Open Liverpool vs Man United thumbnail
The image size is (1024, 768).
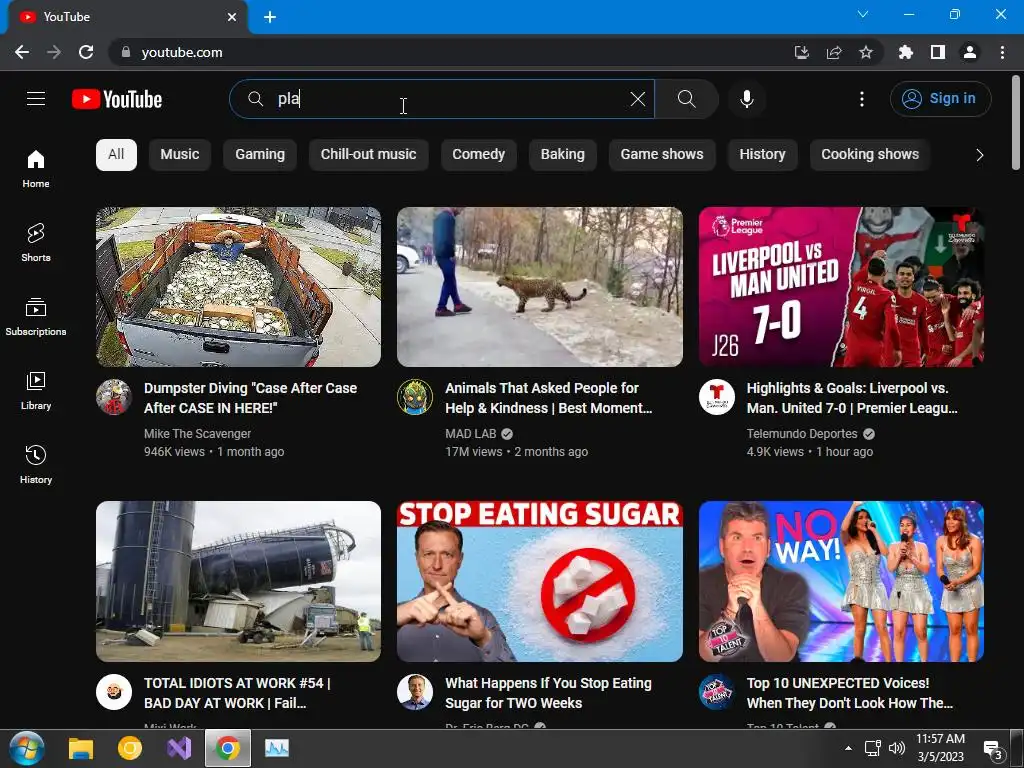point(841,287)
